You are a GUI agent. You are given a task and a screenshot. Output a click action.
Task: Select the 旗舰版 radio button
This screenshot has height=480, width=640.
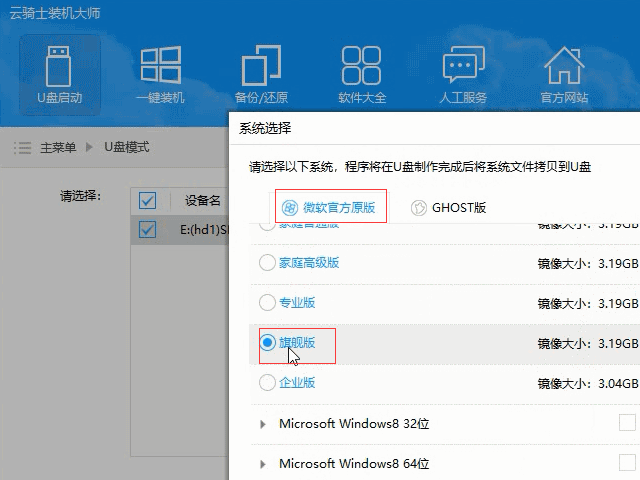267,342
